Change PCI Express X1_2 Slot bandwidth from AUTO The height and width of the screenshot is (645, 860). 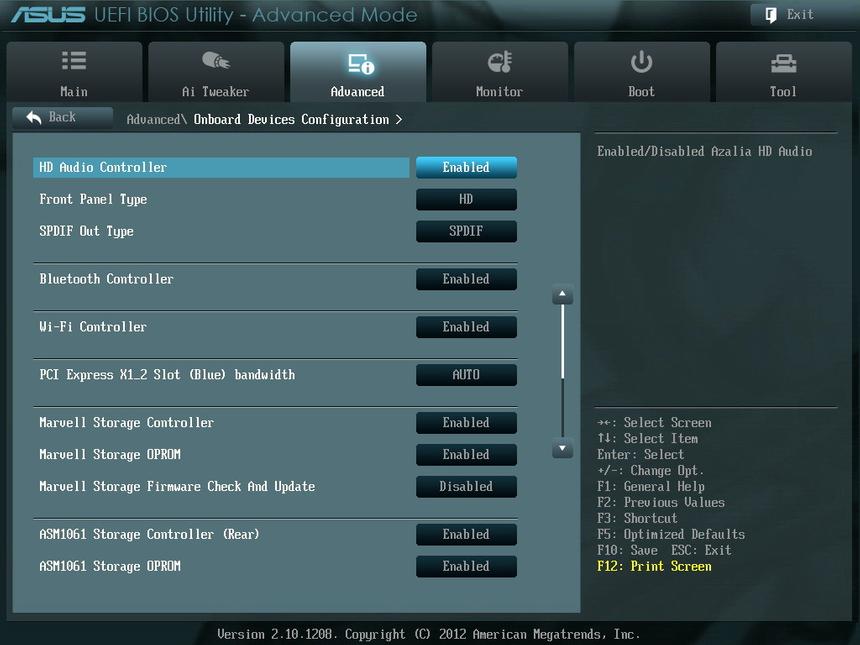pos(466,374)
